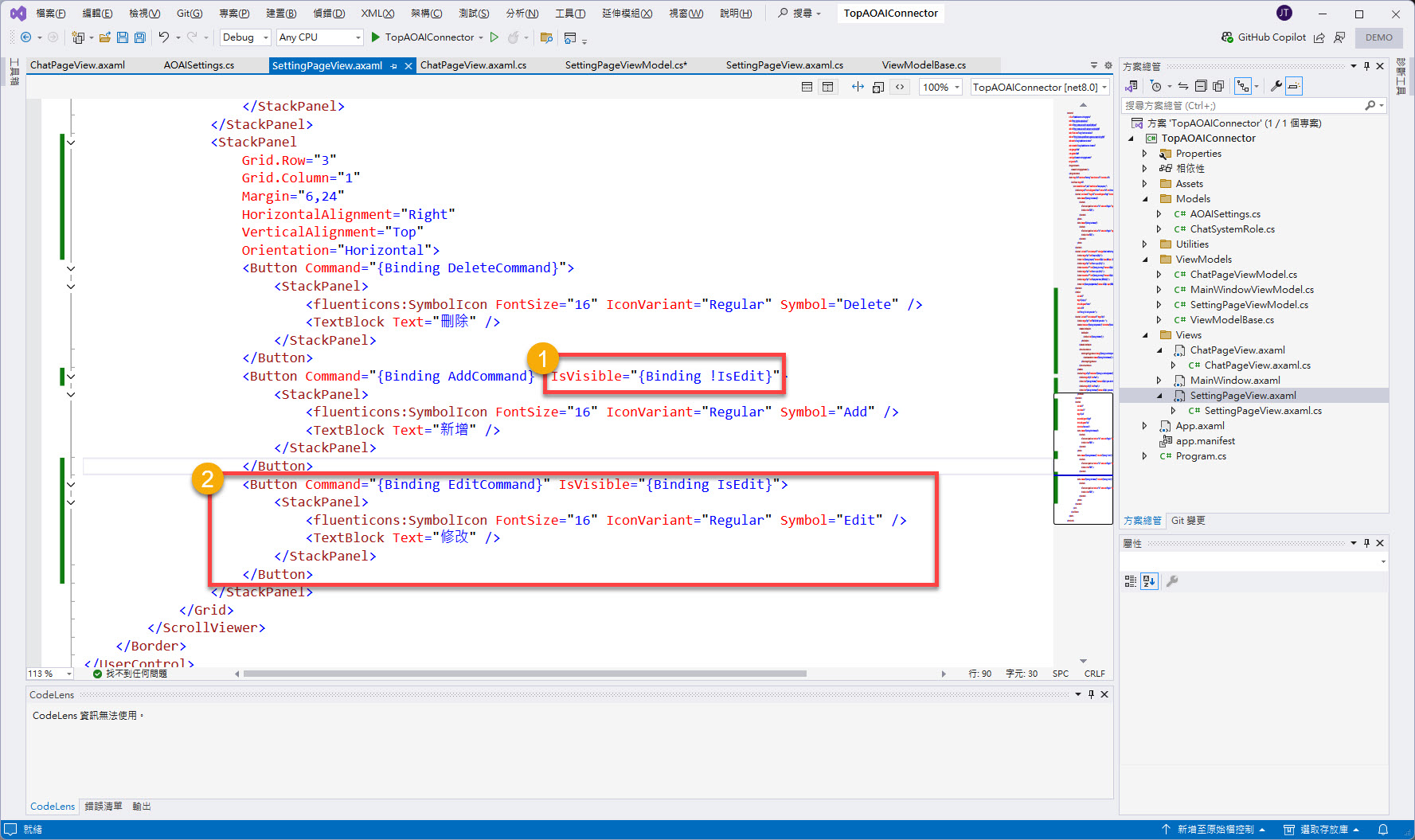
Task: Expand the Assets folder node
Action: click(1145, 184)
